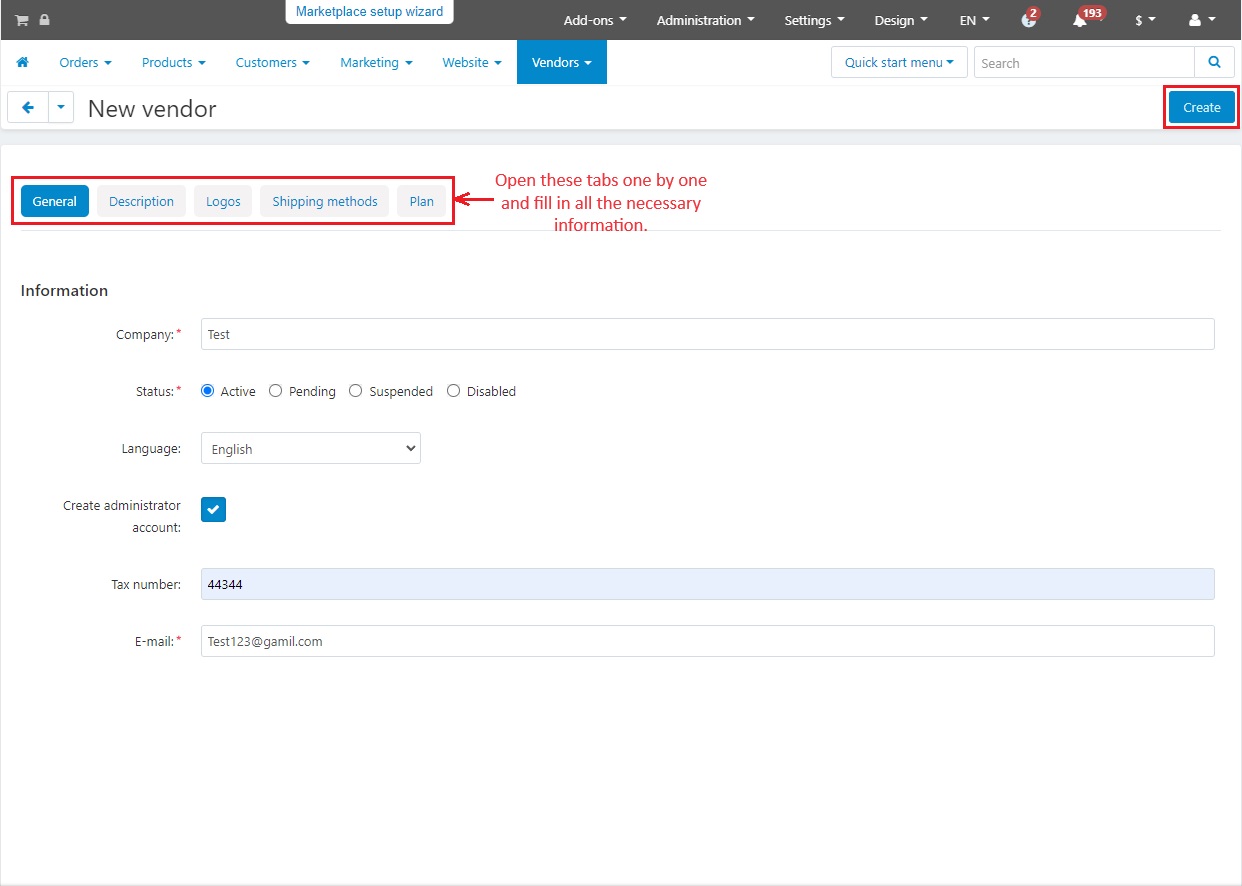
Task: Open the EN language selector
Action: [x=974, y=20]
